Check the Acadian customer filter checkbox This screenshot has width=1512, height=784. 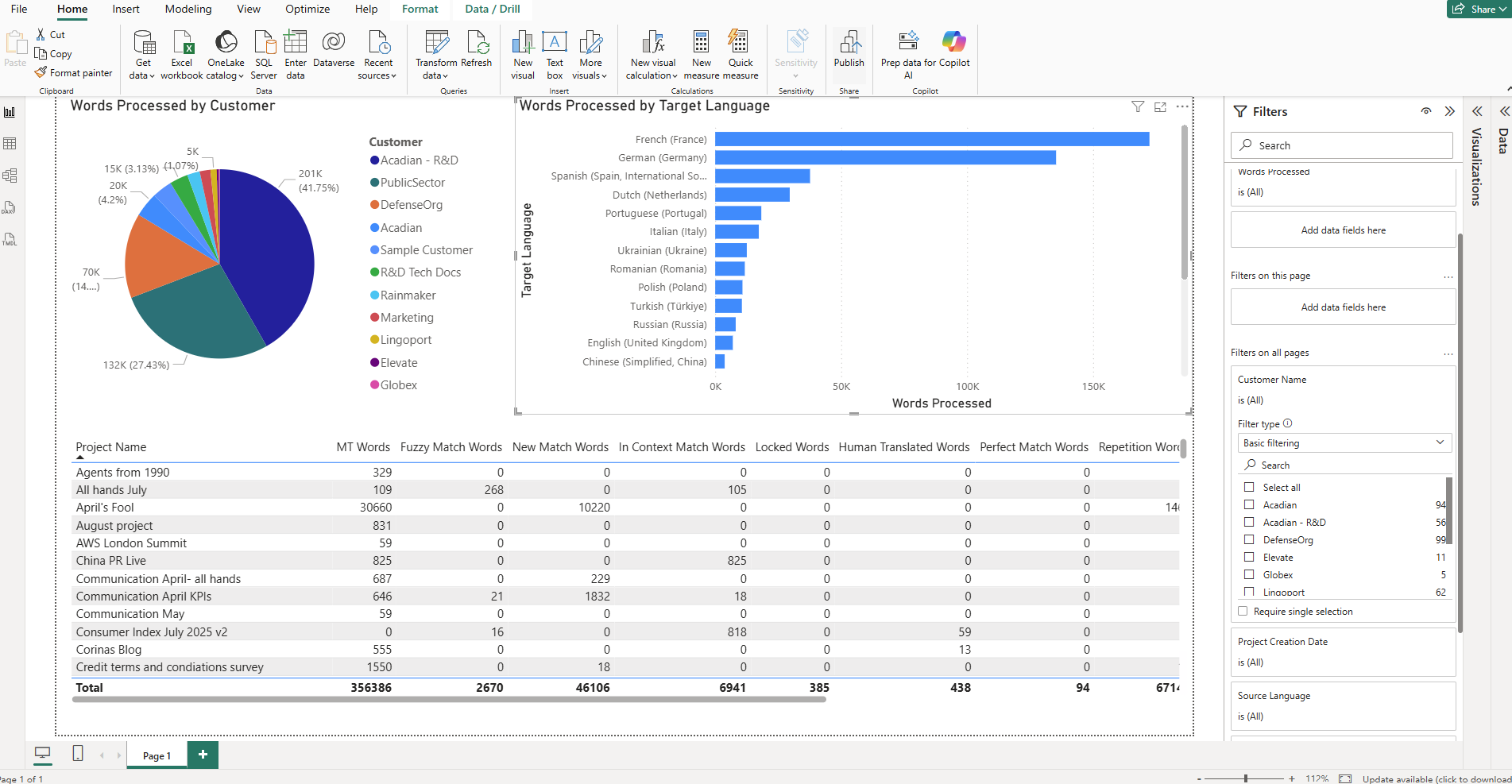(1249, 505)
